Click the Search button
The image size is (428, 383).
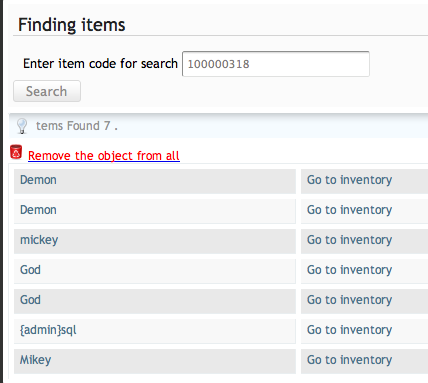pyautogui.click(x=47, y=91)
